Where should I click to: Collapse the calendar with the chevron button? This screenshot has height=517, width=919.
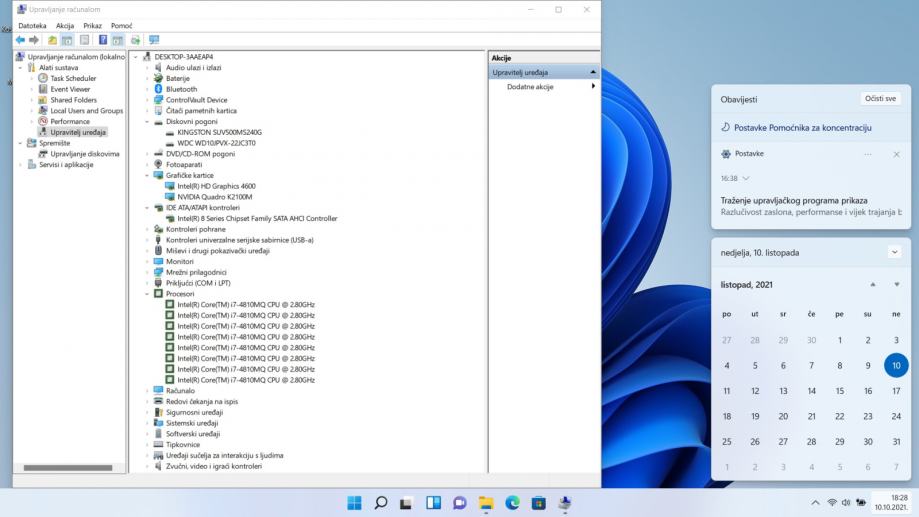(x=893, y=252)
